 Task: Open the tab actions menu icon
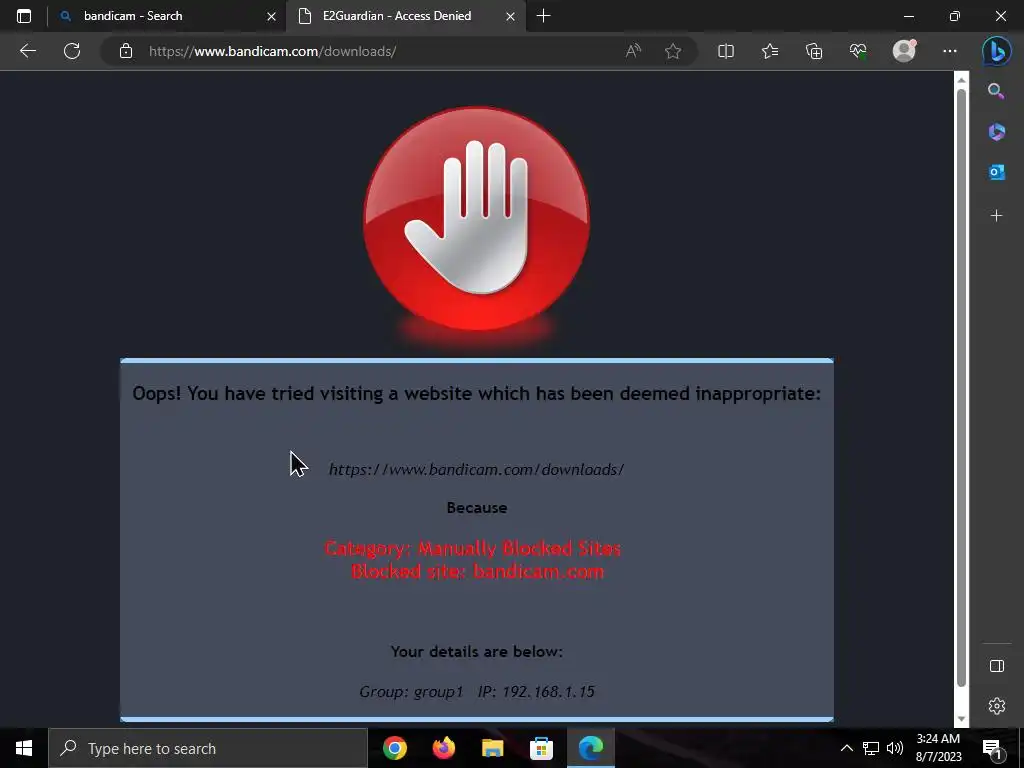point(24,16)
